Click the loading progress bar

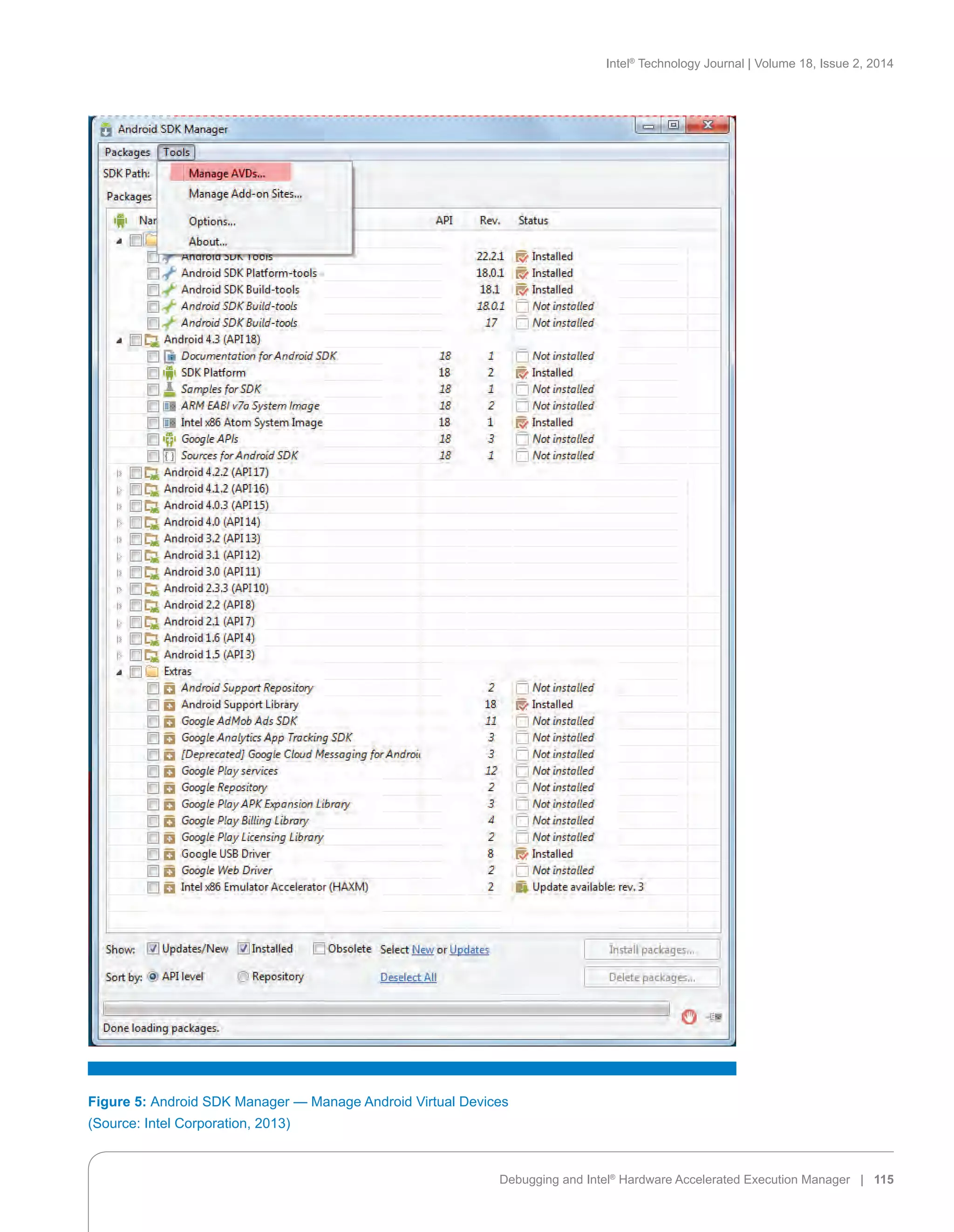(386, 1009)
